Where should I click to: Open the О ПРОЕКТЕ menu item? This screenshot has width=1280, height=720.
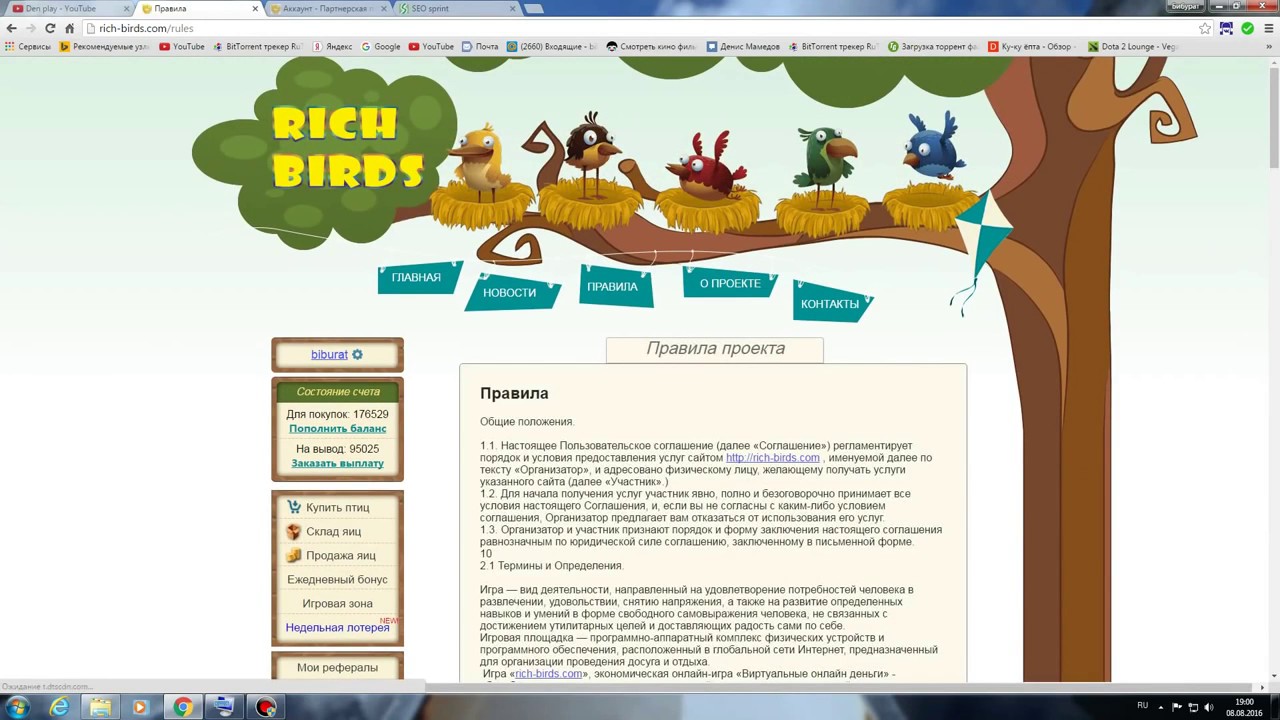coord(730,283)
